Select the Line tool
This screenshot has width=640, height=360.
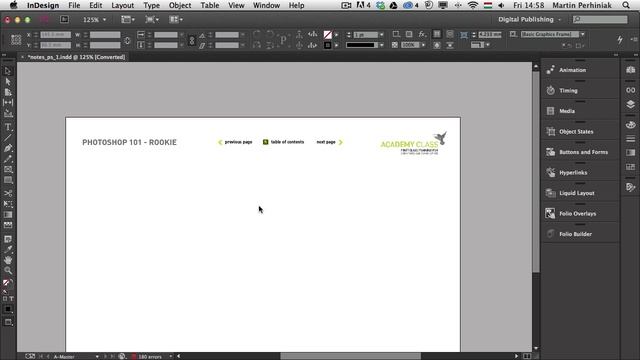[8, 138]
